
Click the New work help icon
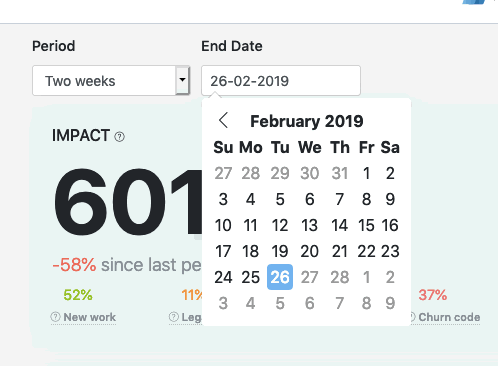[55, 317]
